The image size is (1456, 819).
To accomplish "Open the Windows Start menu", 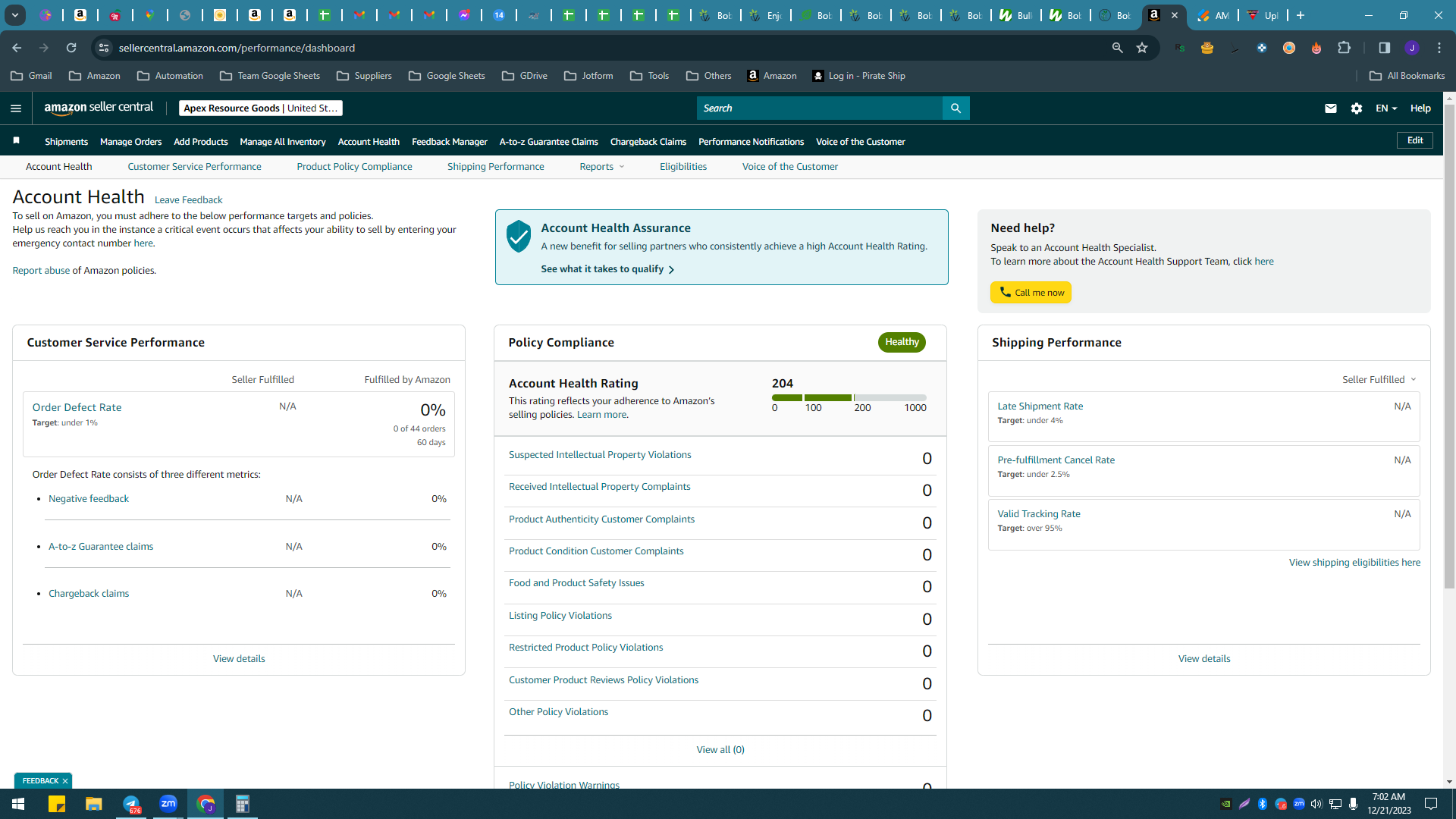I will coord(18,804).
